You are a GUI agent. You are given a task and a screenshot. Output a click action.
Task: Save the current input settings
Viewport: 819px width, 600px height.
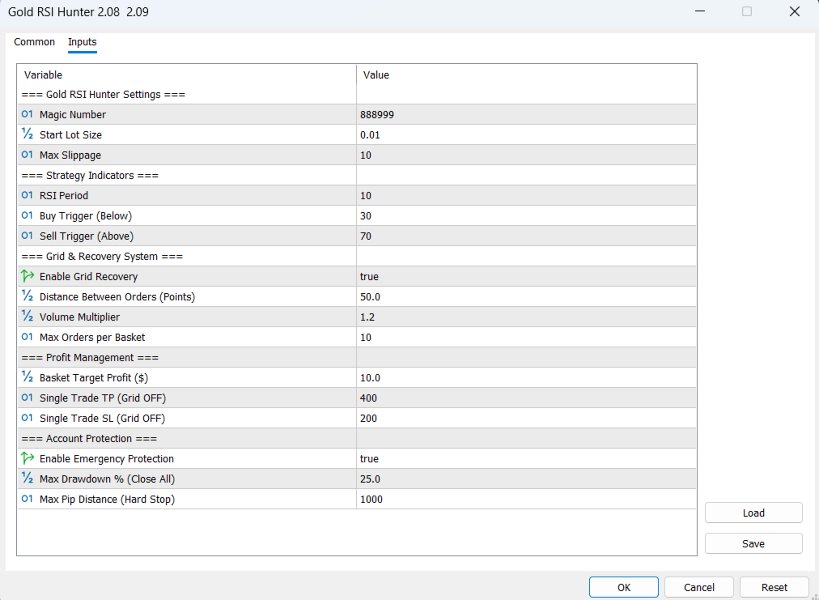pos(753,543)
